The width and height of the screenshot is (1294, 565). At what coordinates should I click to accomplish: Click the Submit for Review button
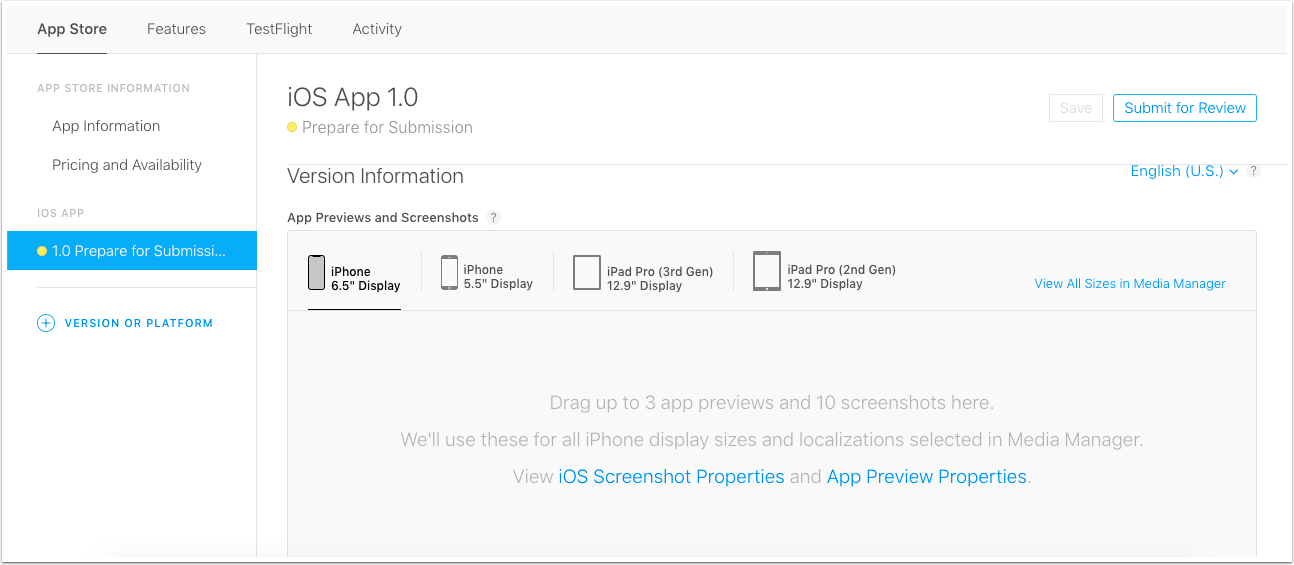click(1185, 108)
